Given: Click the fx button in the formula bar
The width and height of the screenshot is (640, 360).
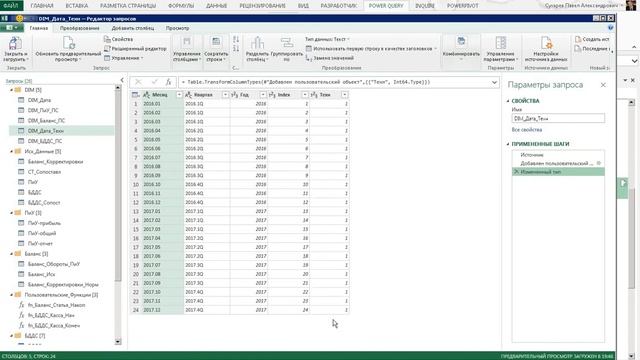Looking at the screenshot, I should (168, 82).
